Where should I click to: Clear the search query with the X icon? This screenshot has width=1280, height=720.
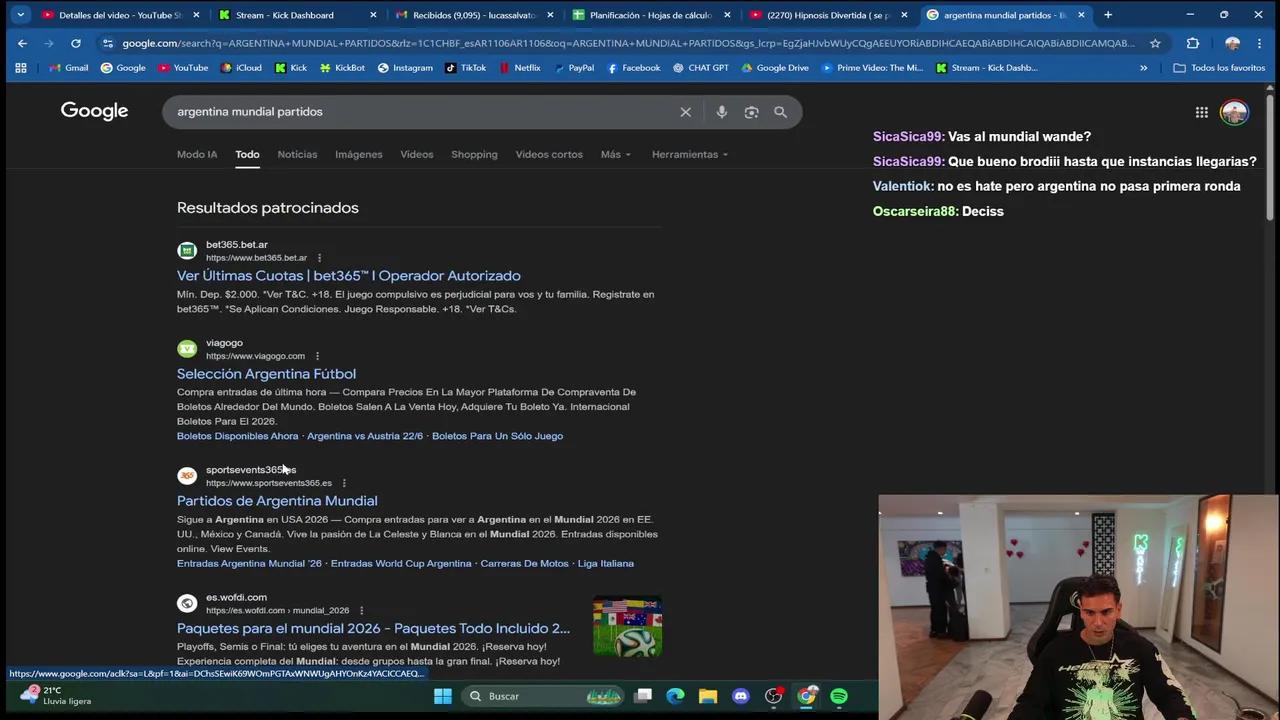(x=685, y=111)
